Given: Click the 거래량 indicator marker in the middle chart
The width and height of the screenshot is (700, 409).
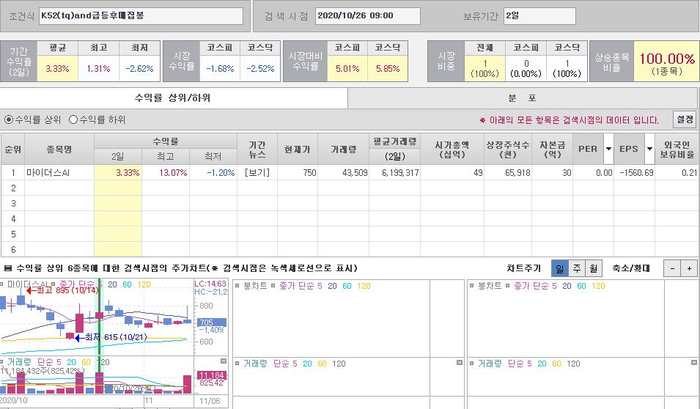Looking at the screenshot, I should [x=237, y=363].
